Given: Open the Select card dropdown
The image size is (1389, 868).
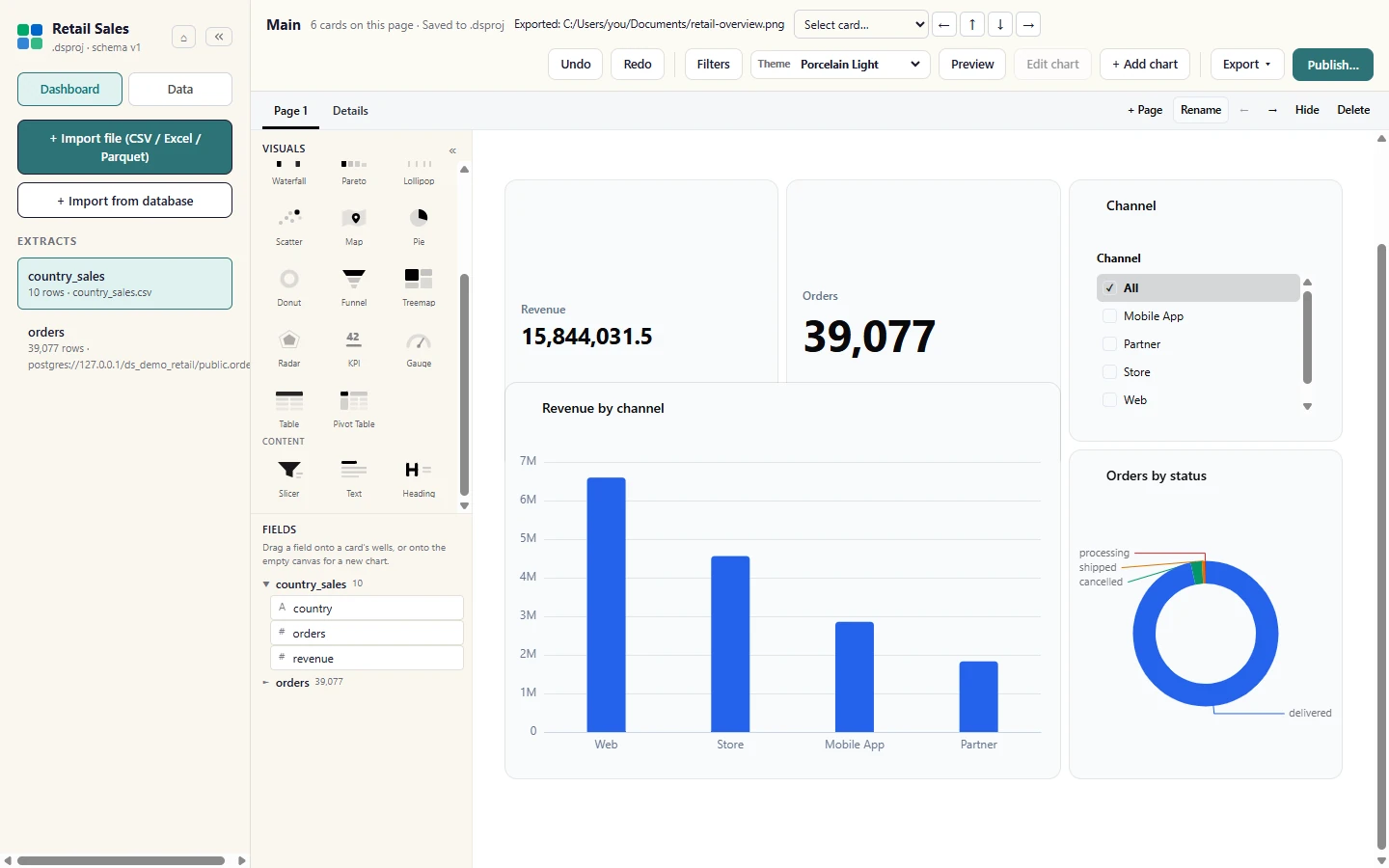Looking at the screenshot, I should pos(861,24).
